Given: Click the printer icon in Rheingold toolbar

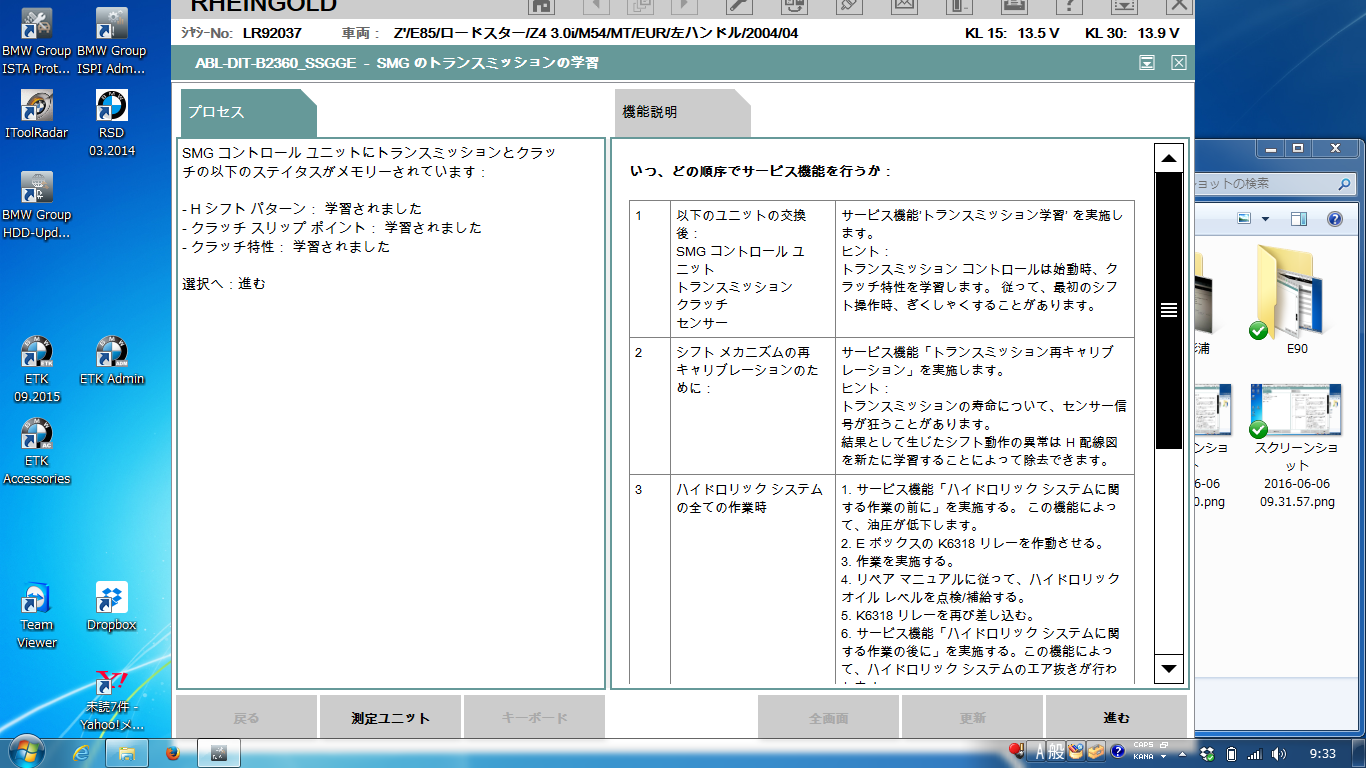Looking at the screenshot, I should tap(1014, 7).
